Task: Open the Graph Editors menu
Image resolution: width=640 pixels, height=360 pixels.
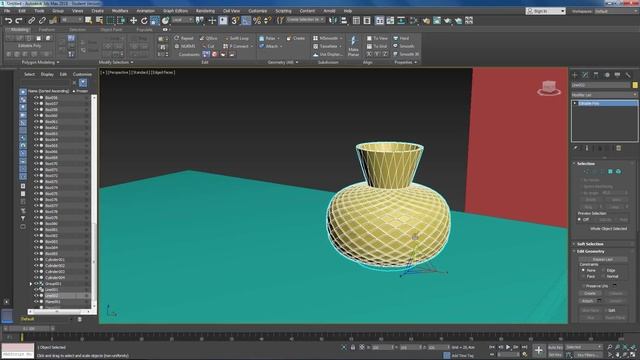Action: (176, 11)
